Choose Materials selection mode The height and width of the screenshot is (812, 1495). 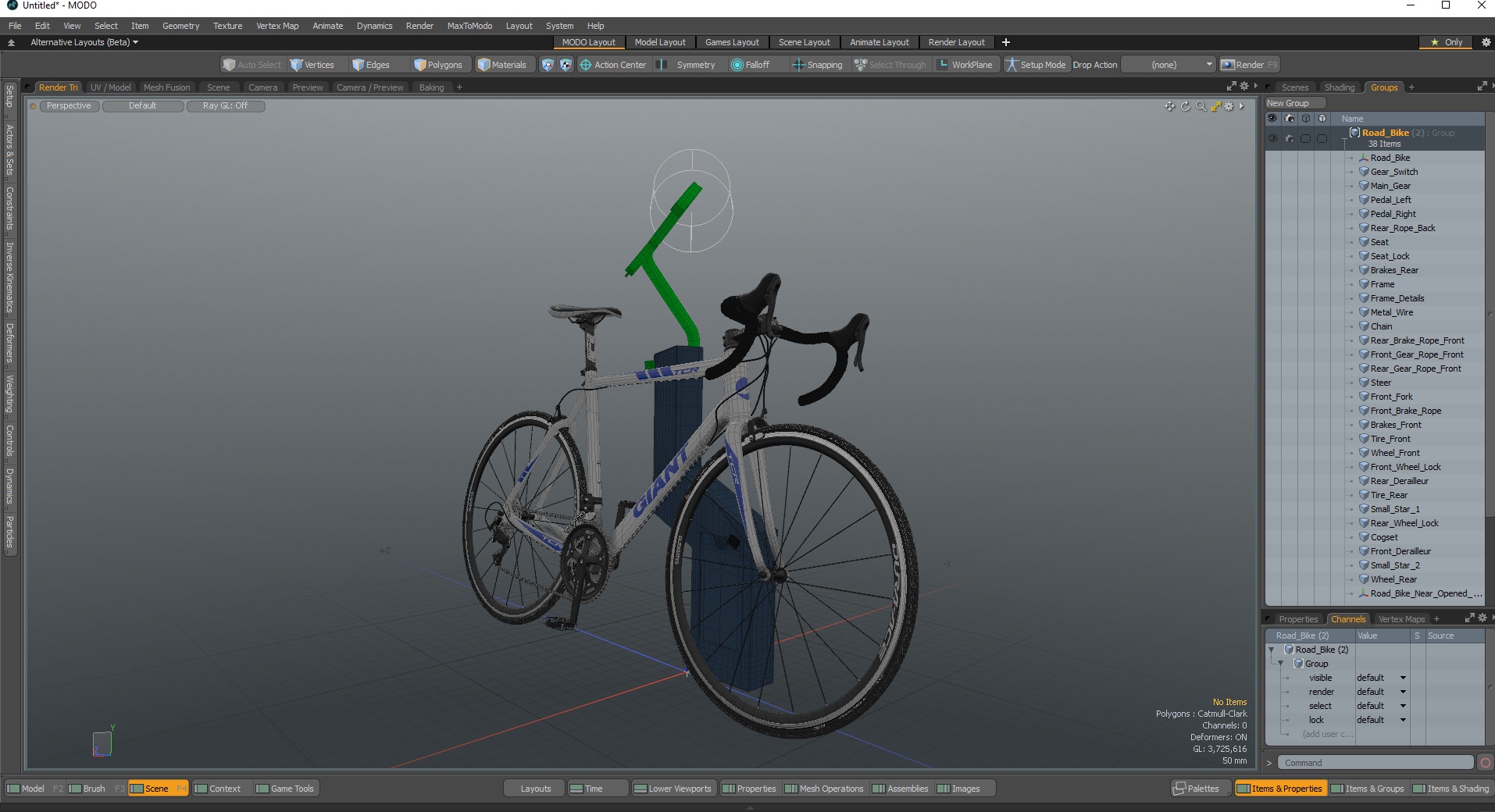(503, 65)
